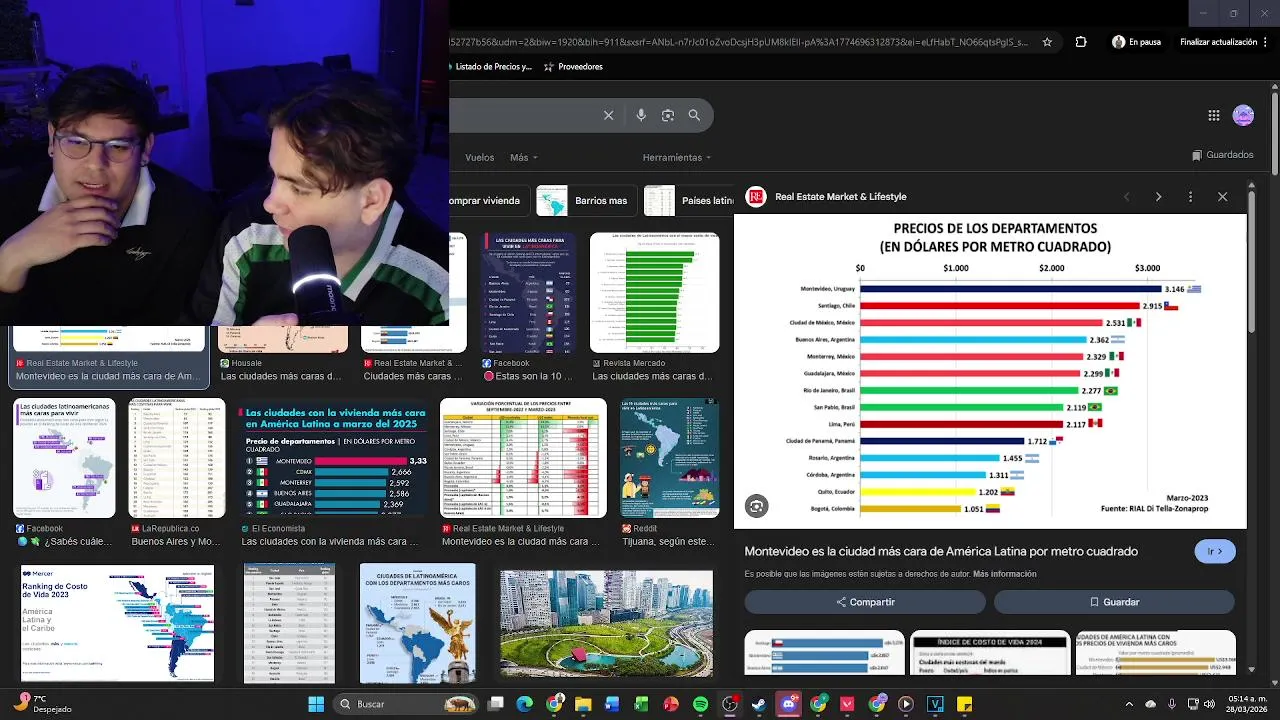The height and width of the screenshot is (720, 1280).
Task: Open the Google apps grid
Action: coord(1214,115)
